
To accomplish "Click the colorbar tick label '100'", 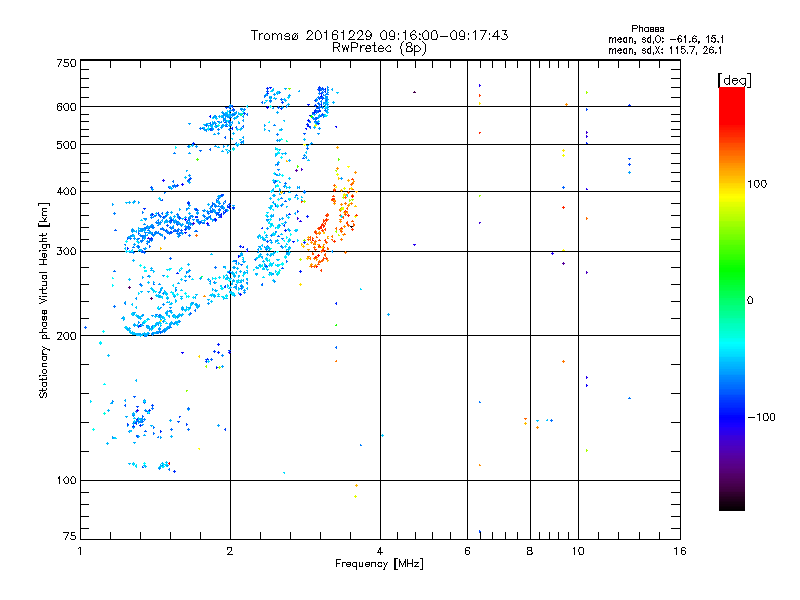I will [757, 184].
